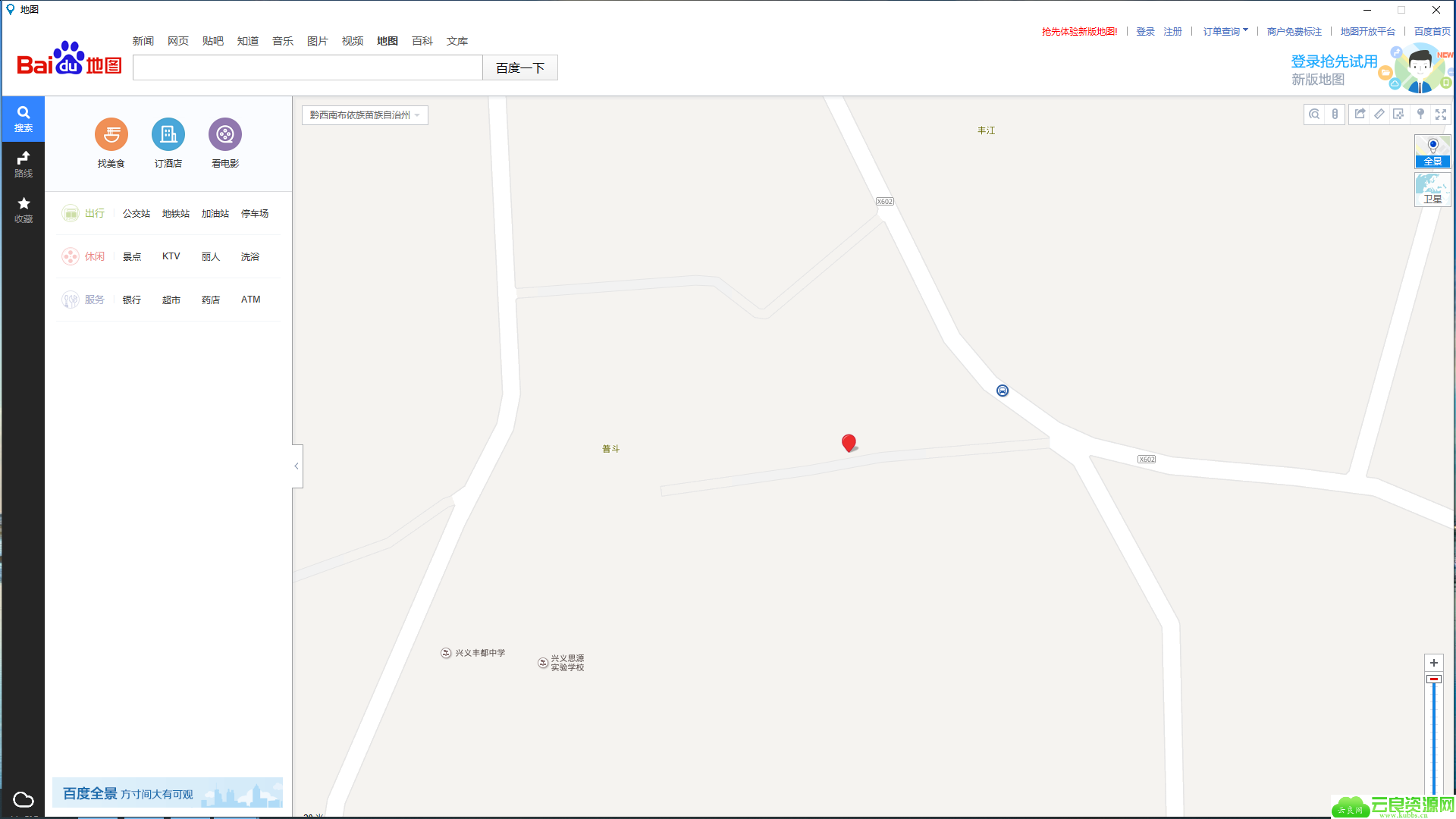Open the 黔西南布依族苗族自治州 city dropdown

(365, 115)
